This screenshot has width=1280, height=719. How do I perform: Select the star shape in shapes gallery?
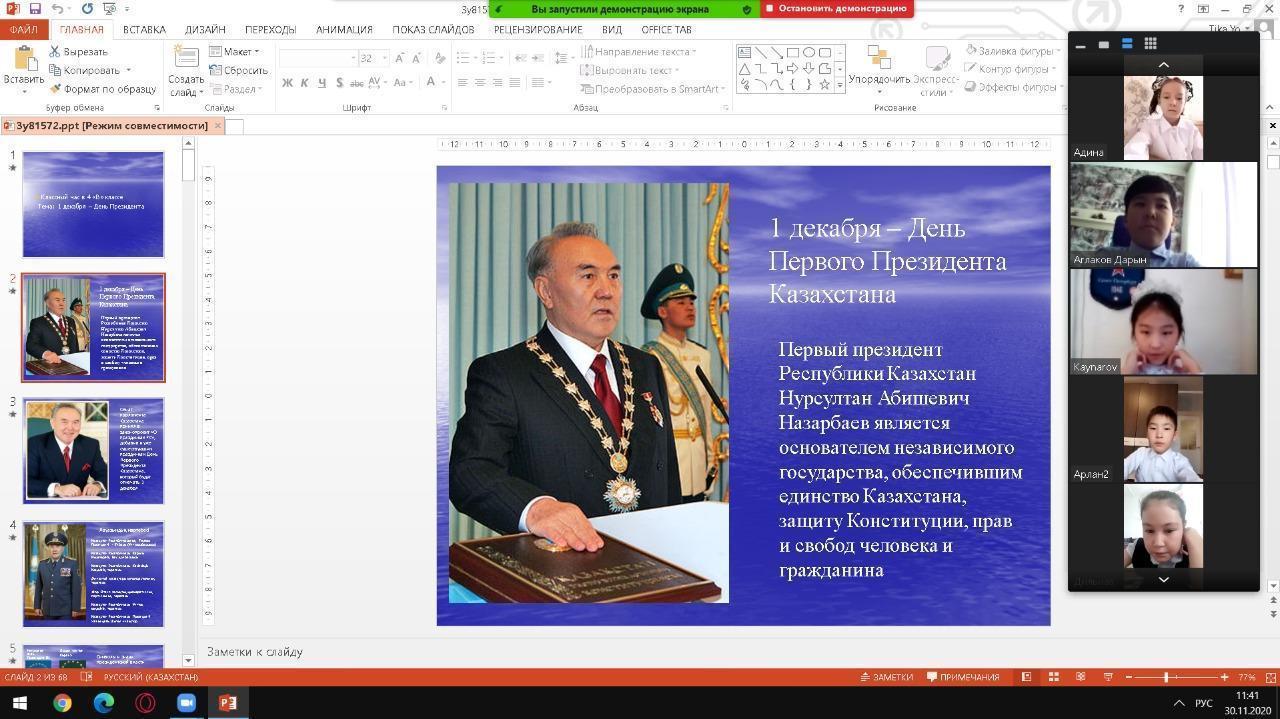tap(824, 85)
